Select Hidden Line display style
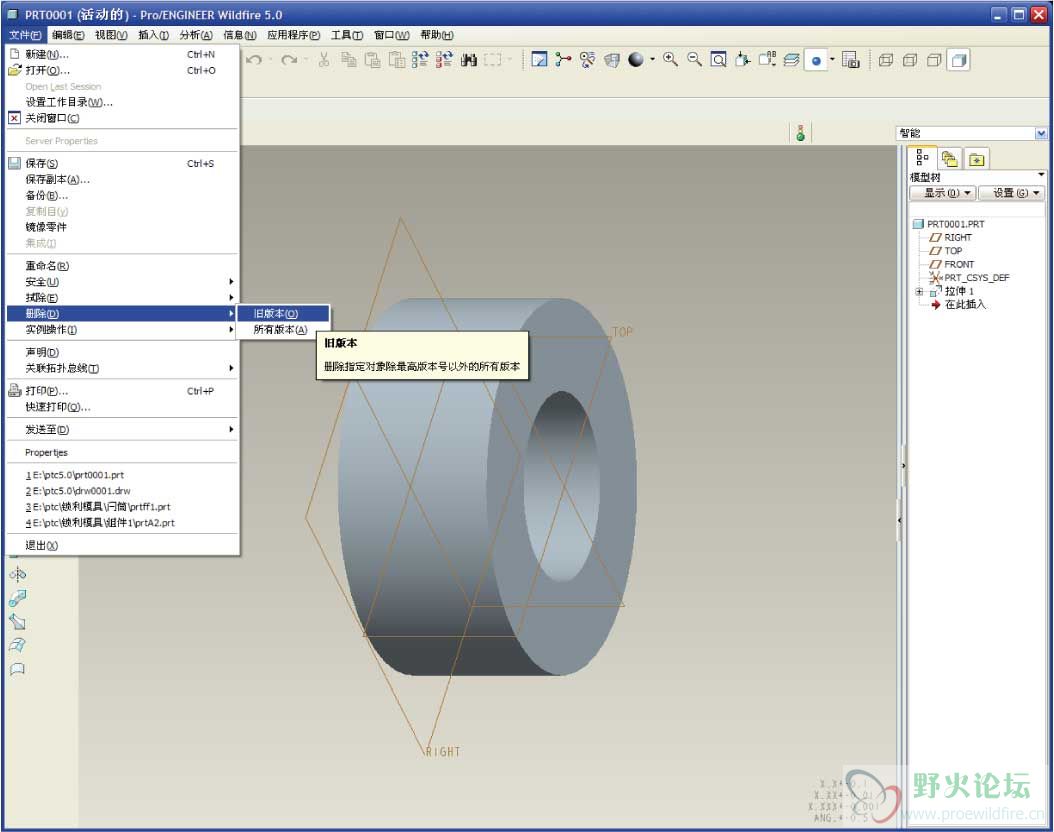This screenshot has height=832, width=1054. click(x=910, y=60)
